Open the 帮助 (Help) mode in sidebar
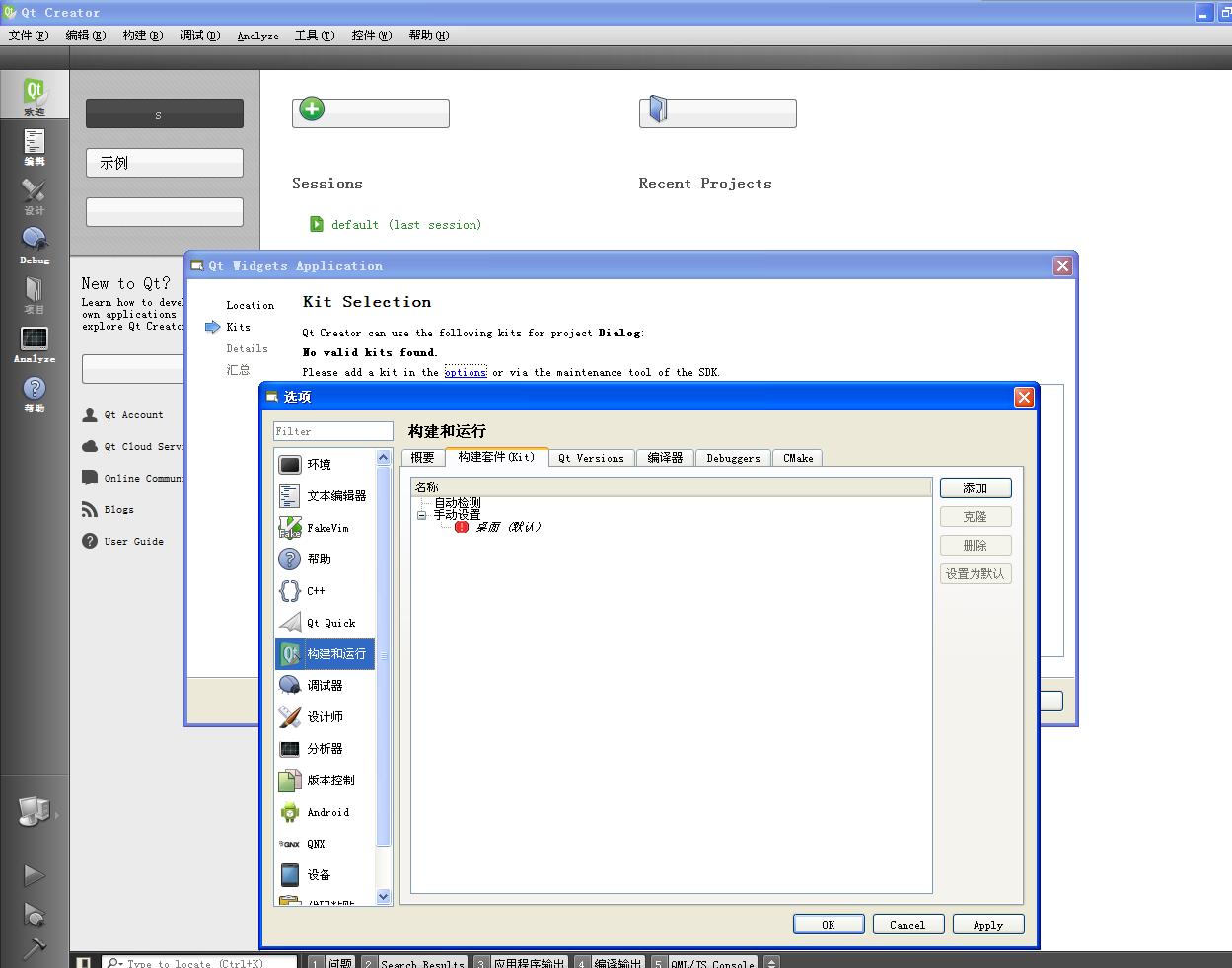Screen dimensions: 1232x968 (x=35, y=393)
